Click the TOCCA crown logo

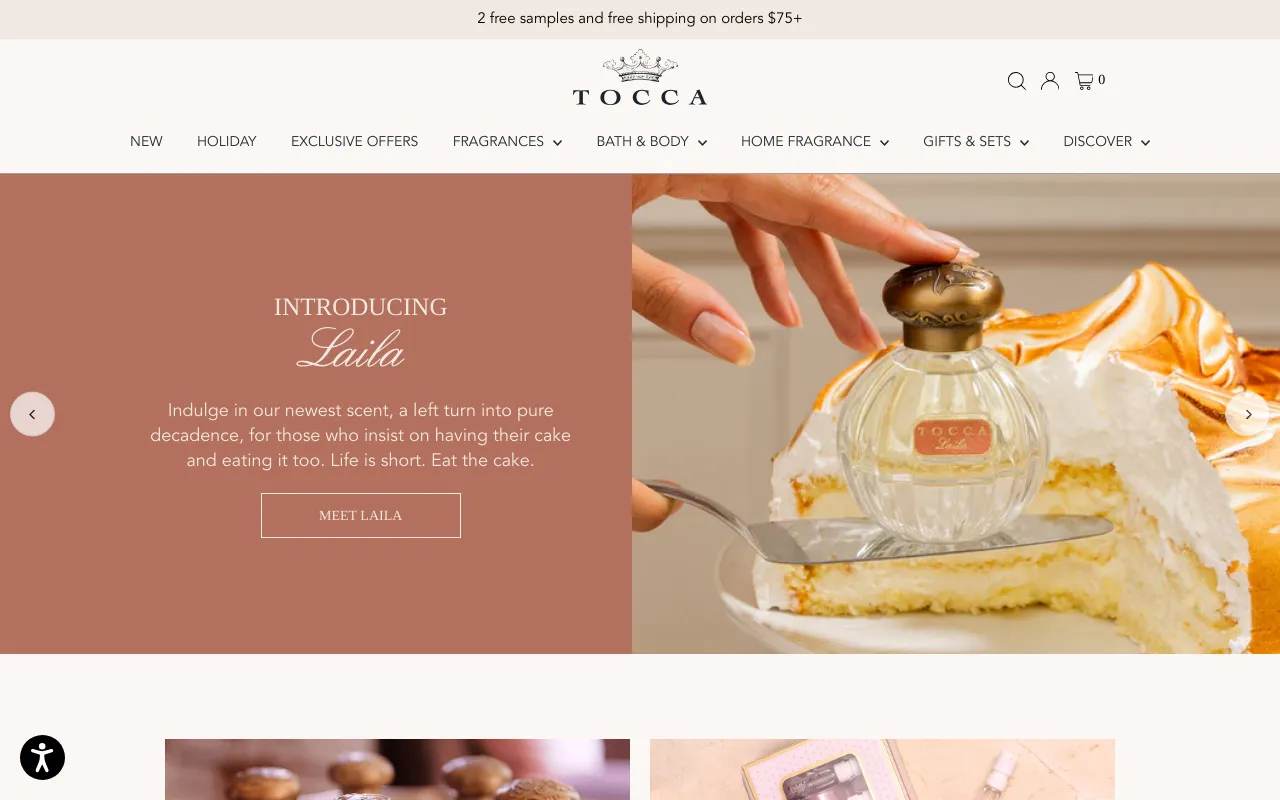[640, 78]
